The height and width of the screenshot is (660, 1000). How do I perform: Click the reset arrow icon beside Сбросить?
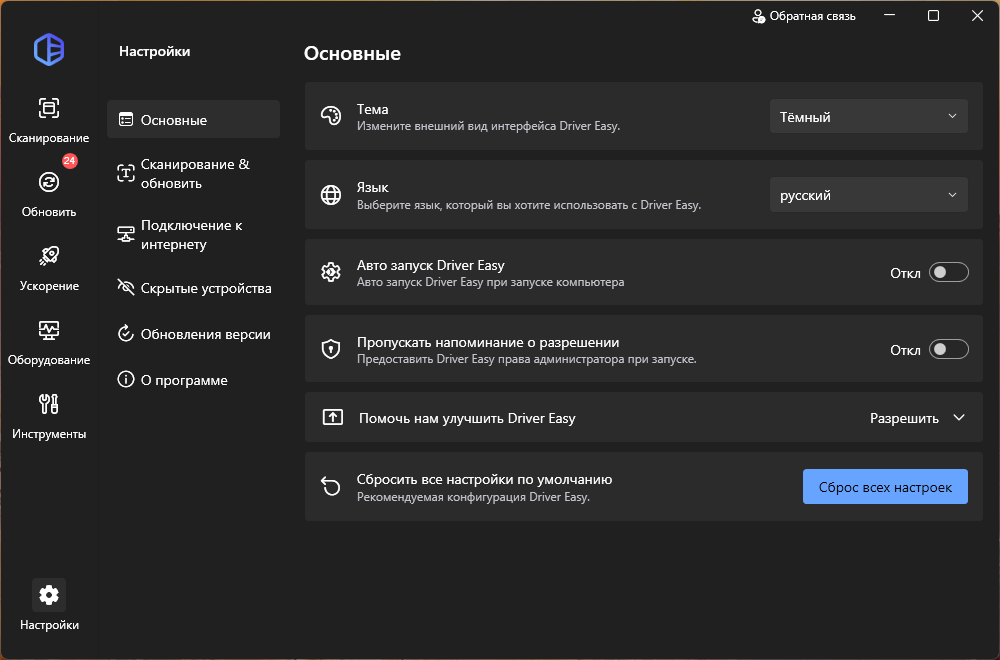tap(331, 486)
